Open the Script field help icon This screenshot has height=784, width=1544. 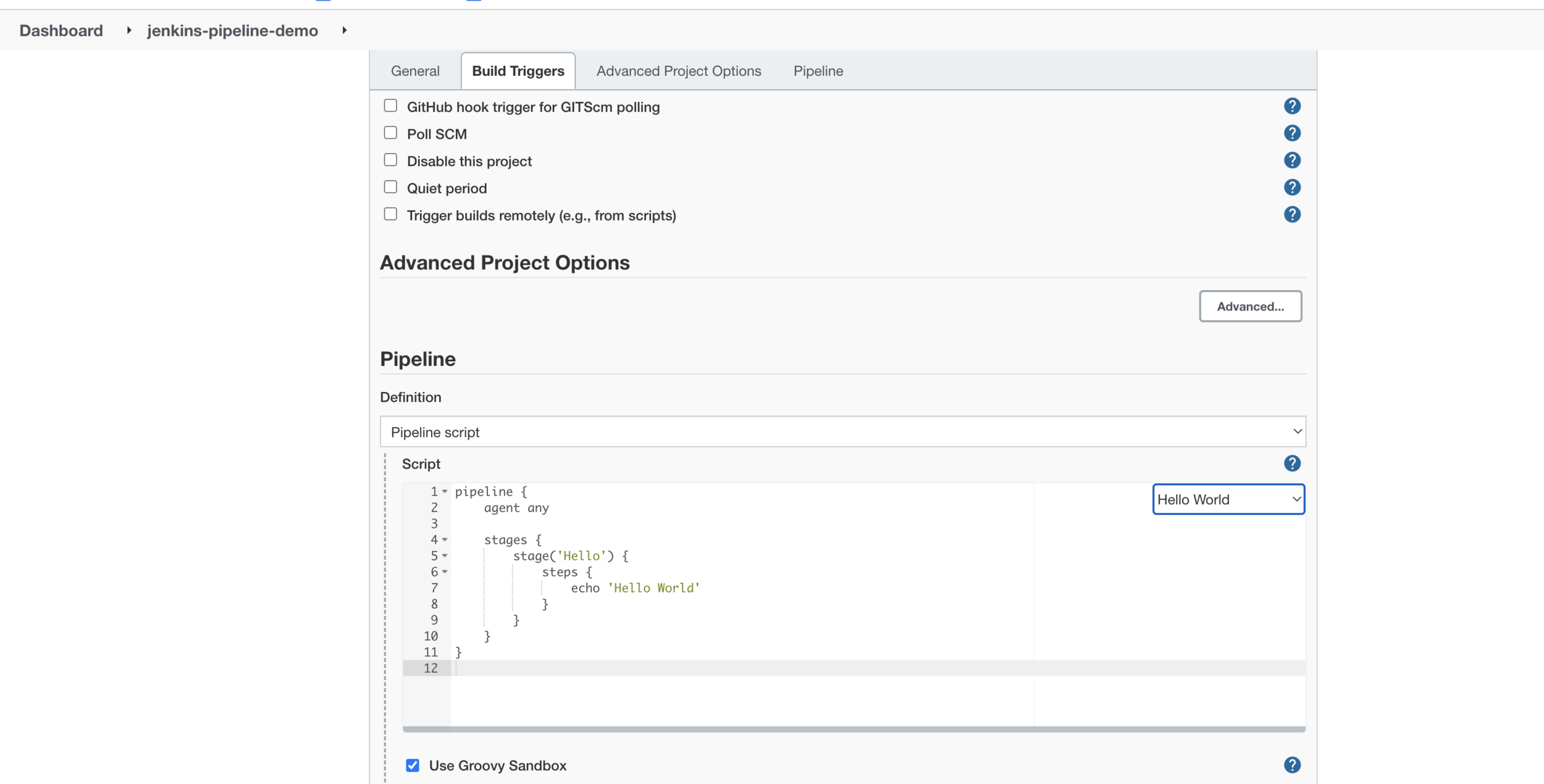click(1291, 464)
